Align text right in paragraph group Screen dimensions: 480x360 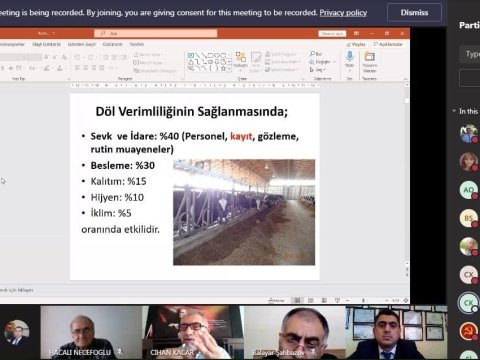click(94, 68)
